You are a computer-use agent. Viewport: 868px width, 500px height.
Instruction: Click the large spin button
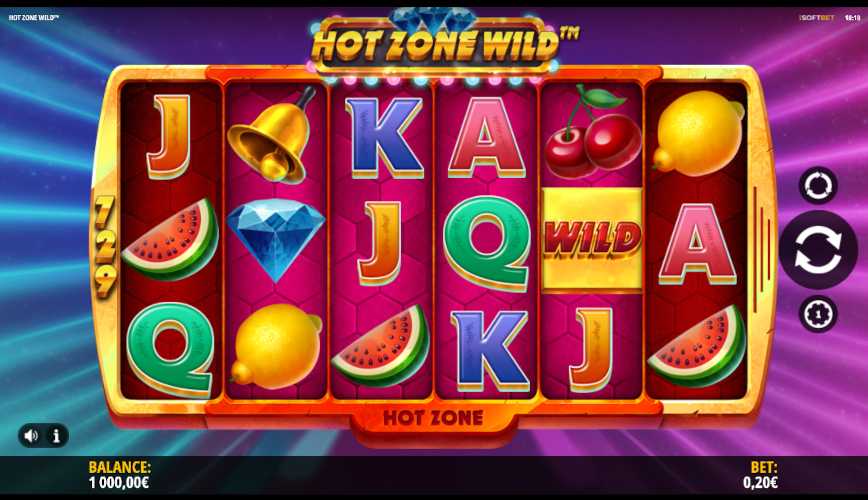coord(818,250)
